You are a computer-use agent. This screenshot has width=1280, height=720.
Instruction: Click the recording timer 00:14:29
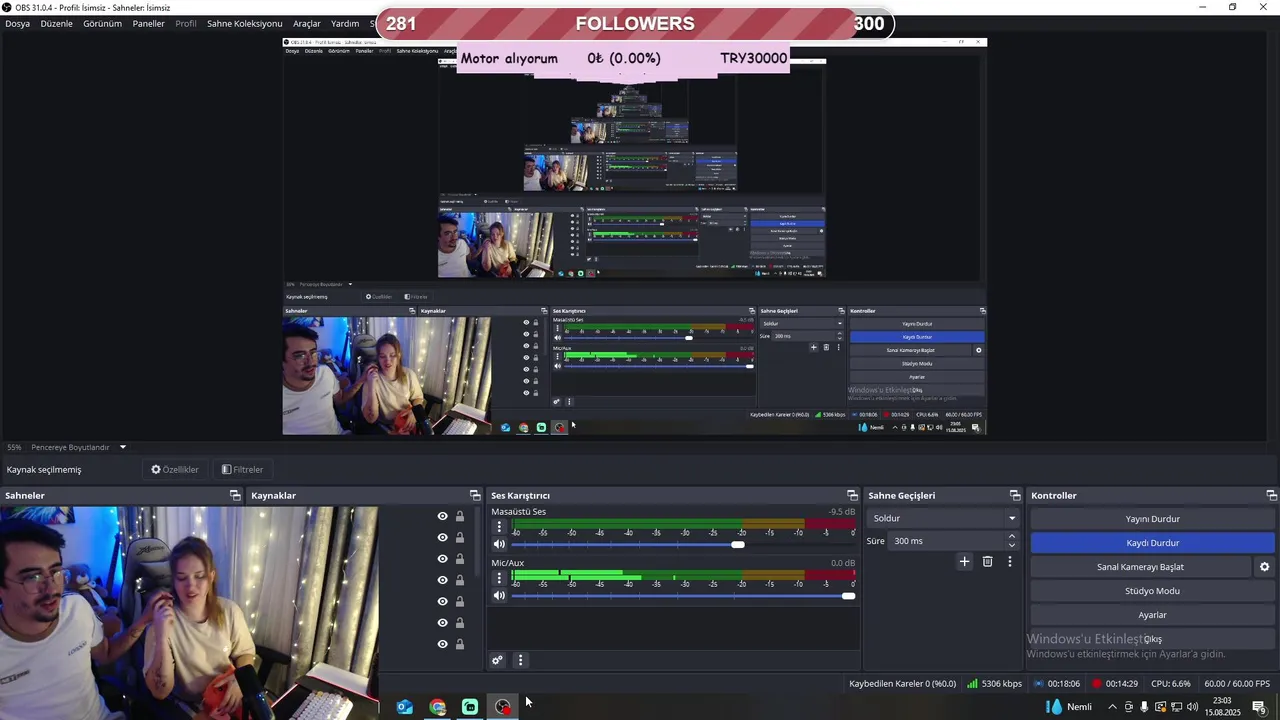coord(1114,684)
